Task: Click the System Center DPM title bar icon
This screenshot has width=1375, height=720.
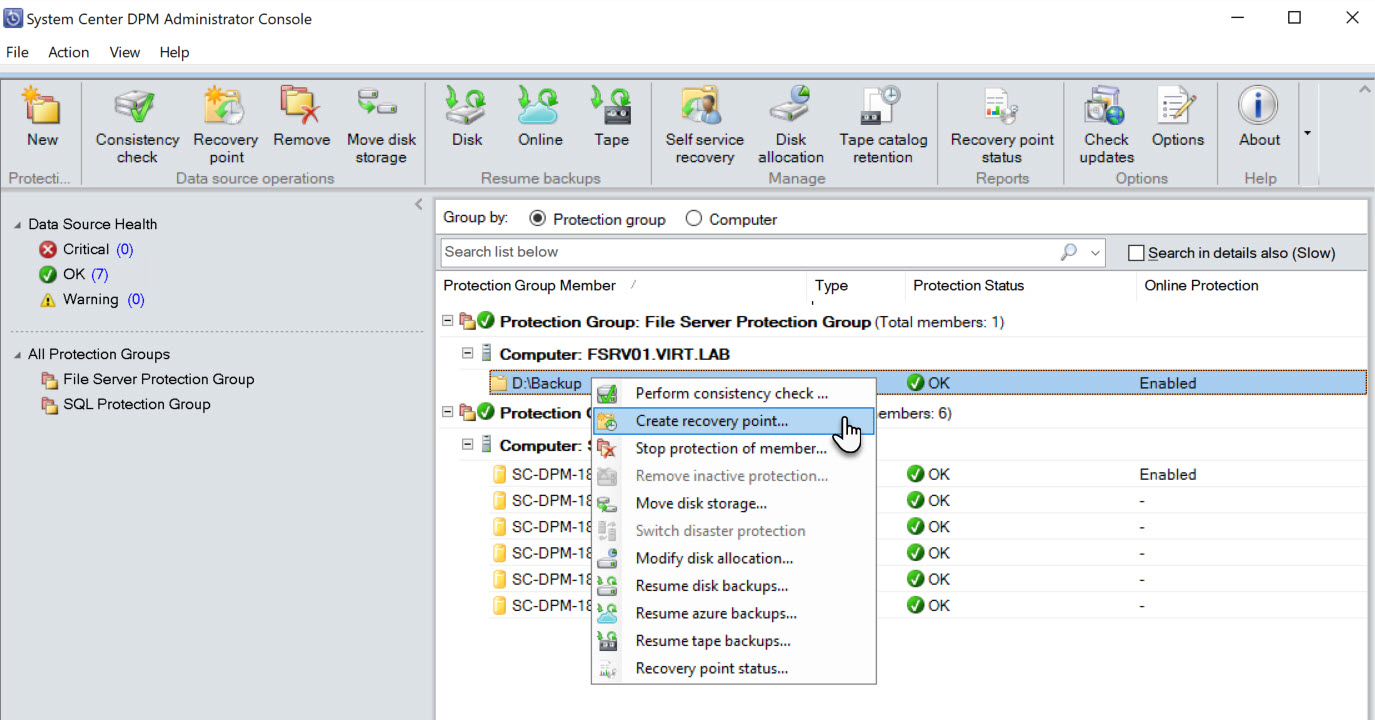Action: click(x=14, y=18)
